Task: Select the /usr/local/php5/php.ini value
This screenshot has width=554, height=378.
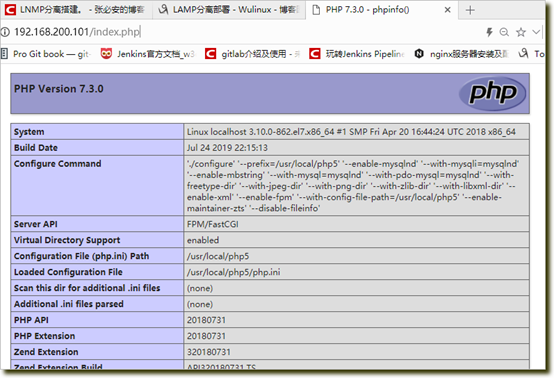Action: pos(234,272)
